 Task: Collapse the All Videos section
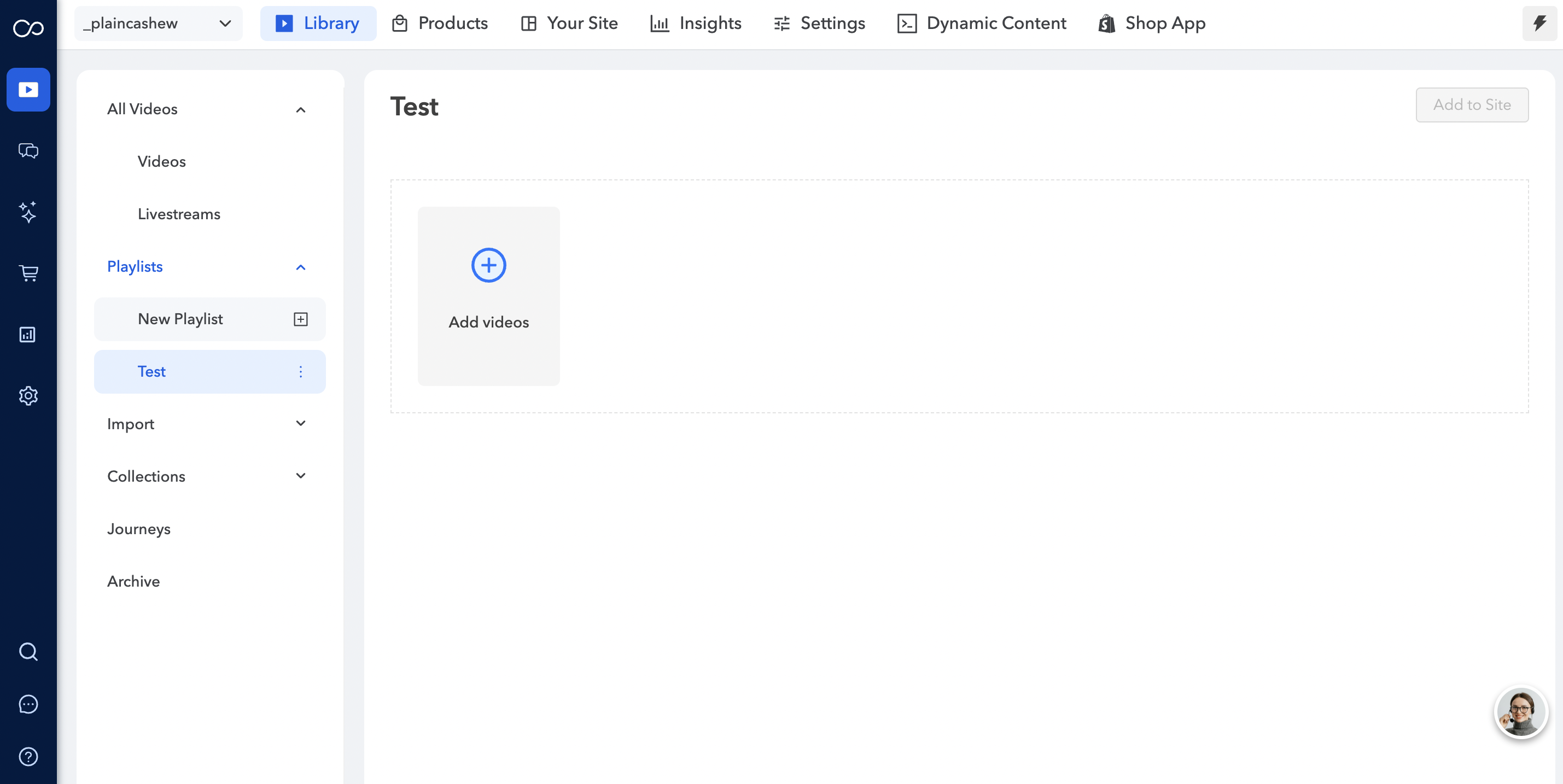300,110
